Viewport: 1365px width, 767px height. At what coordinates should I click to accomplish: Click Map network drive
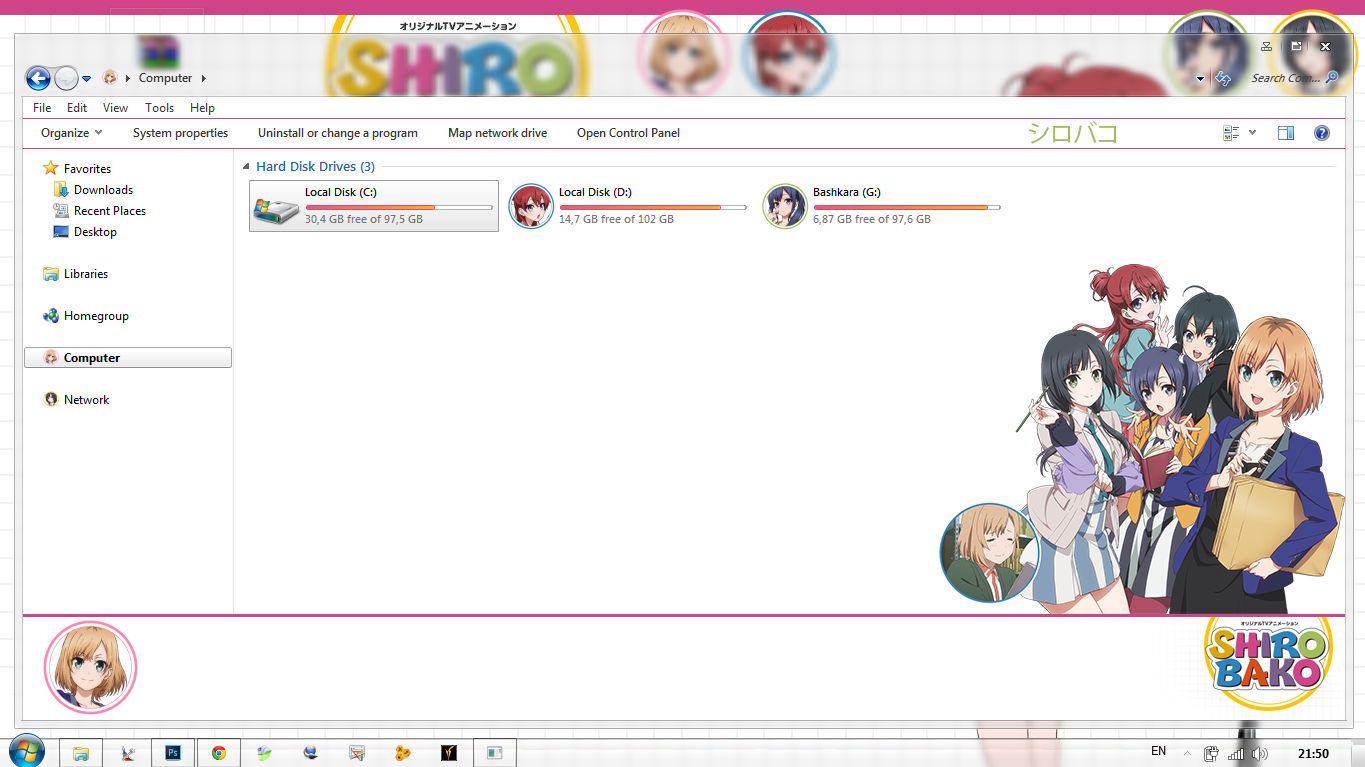coord(497,133)
